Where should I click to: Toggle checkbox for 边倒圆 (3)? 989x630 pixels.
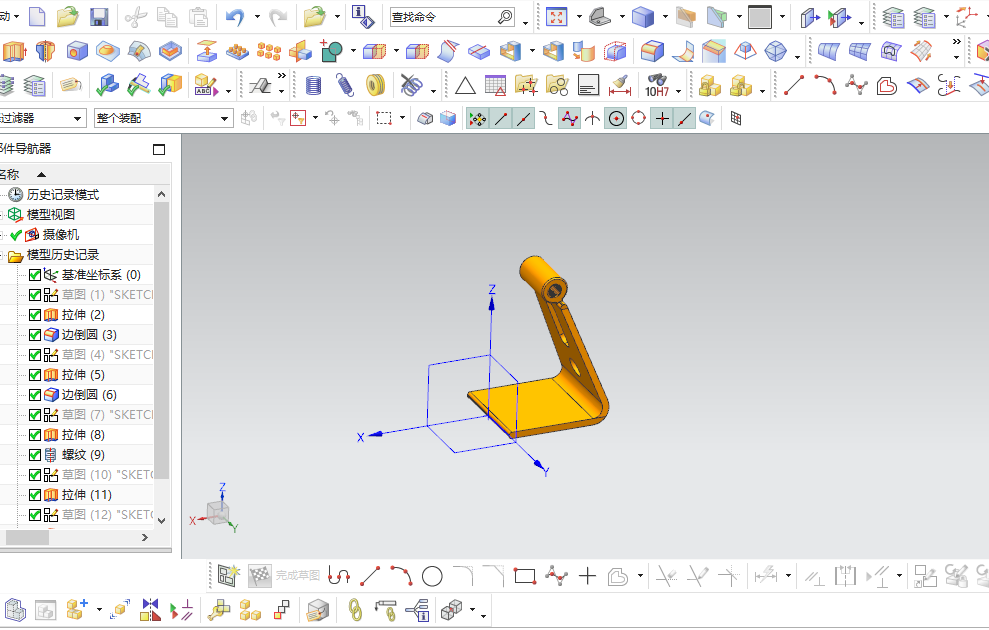(x=35, y=335)
